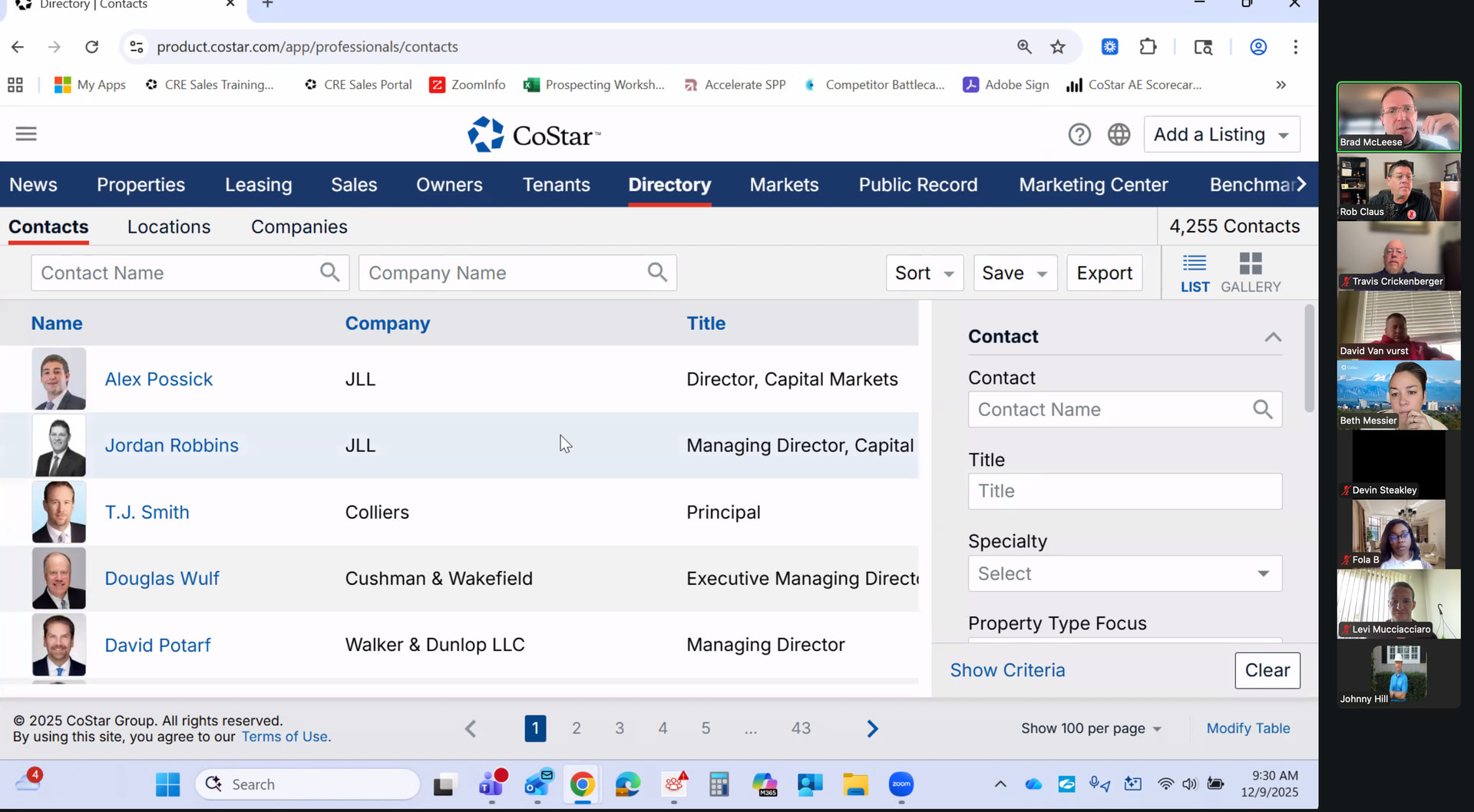Bookmark this page with the star icon
Image resolution: width=1474 pixels, height=812 pixels.
click(1058, 47)
